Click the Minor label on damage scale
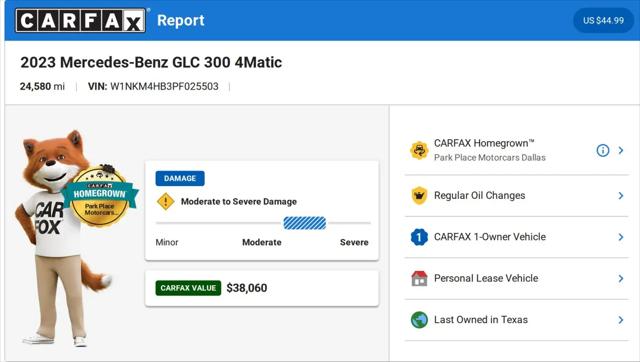Screen dimensions: 640x362 click(167, 242)
